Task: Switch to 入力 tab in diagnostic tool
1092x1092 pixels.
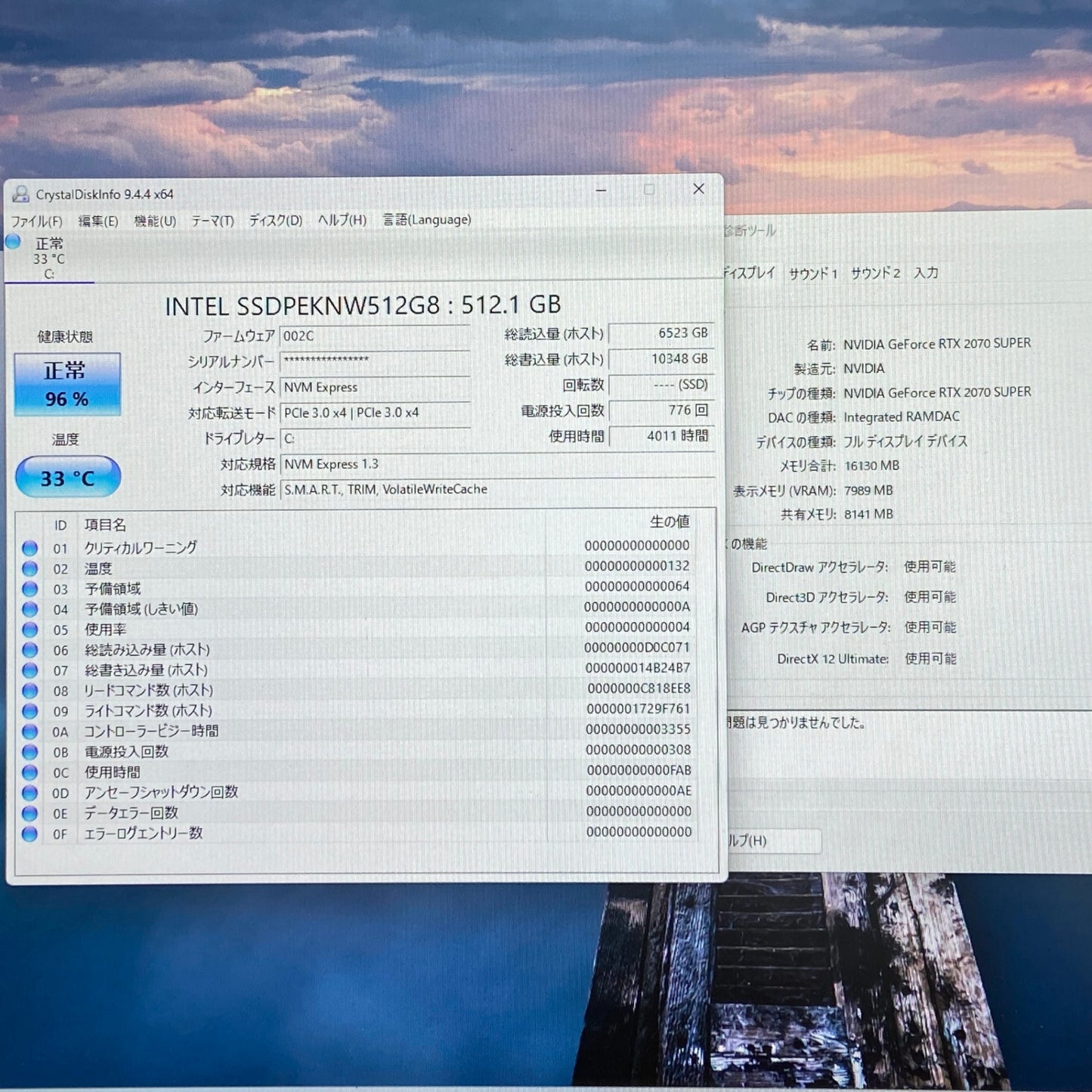Action: pyautogui.click(x=926, y=272)
